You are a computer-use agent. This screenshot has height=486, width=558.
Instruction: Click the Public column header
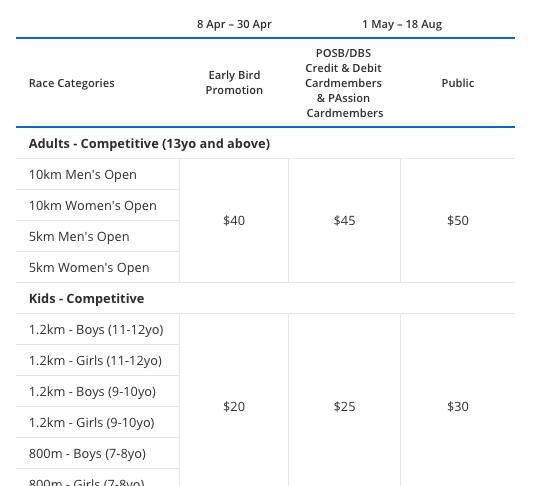click(x=458, y=83)
